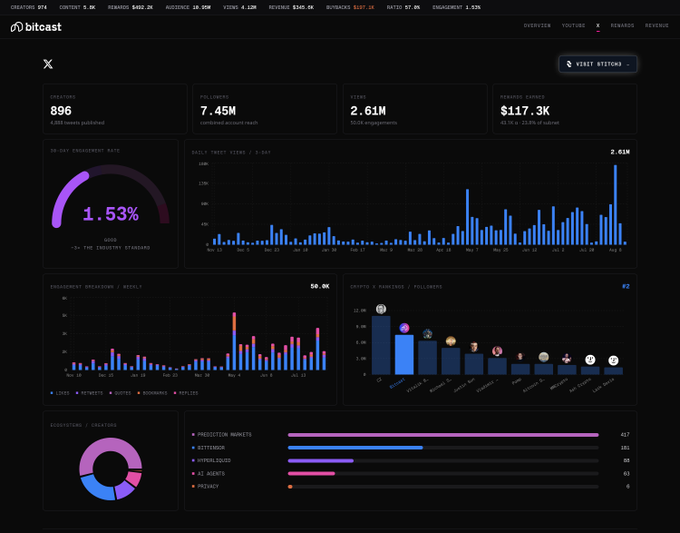680x533 pixels.
Task: Select the X tab in navigation
Action: pyautogui.click(x=598, y=26)
